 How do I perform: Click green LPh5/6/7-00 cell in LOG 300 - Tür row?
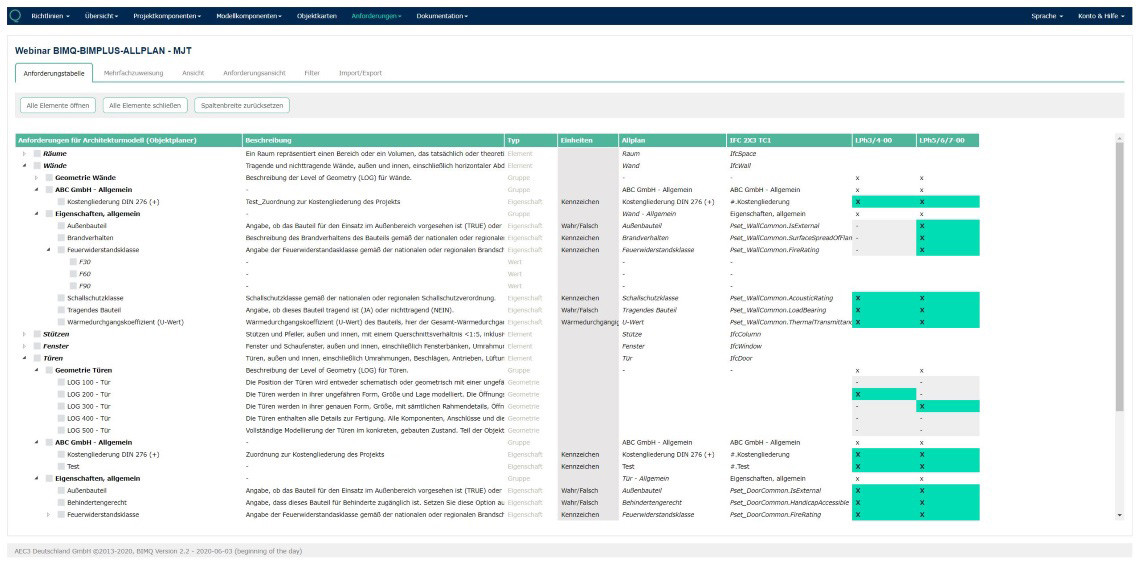tap(948, 406)
